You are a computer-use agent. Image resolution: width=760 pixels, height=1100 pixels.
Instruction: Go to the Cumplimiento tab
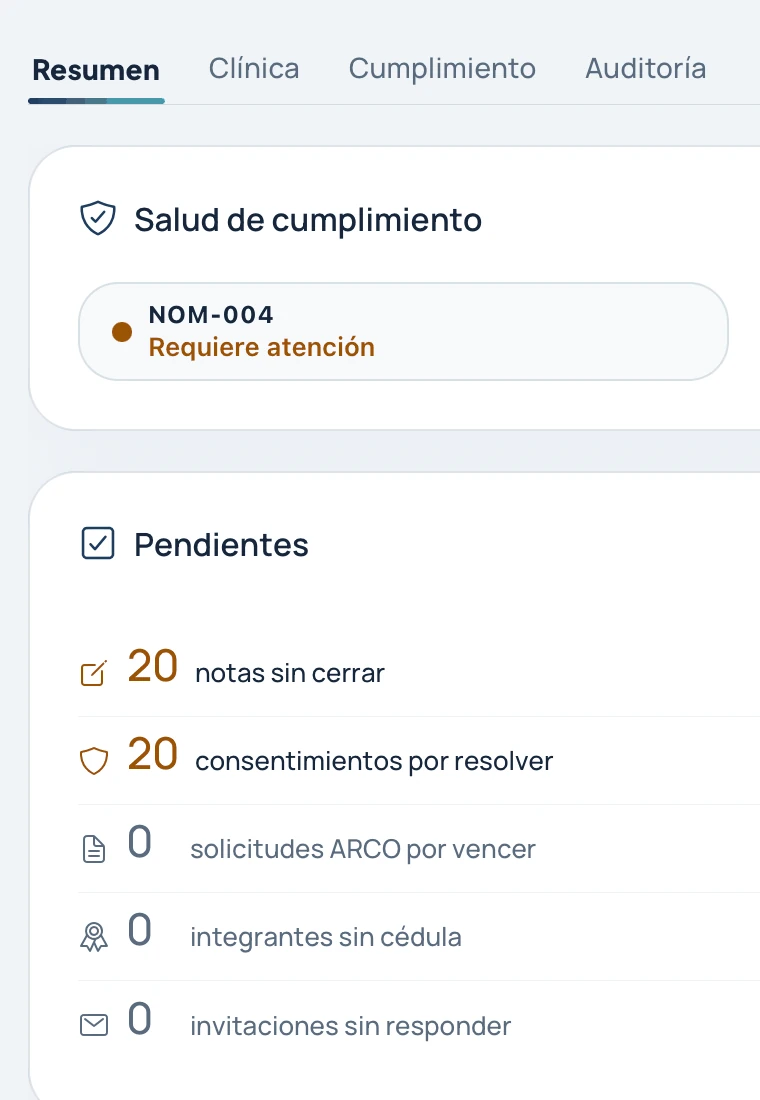coord(442,69)
